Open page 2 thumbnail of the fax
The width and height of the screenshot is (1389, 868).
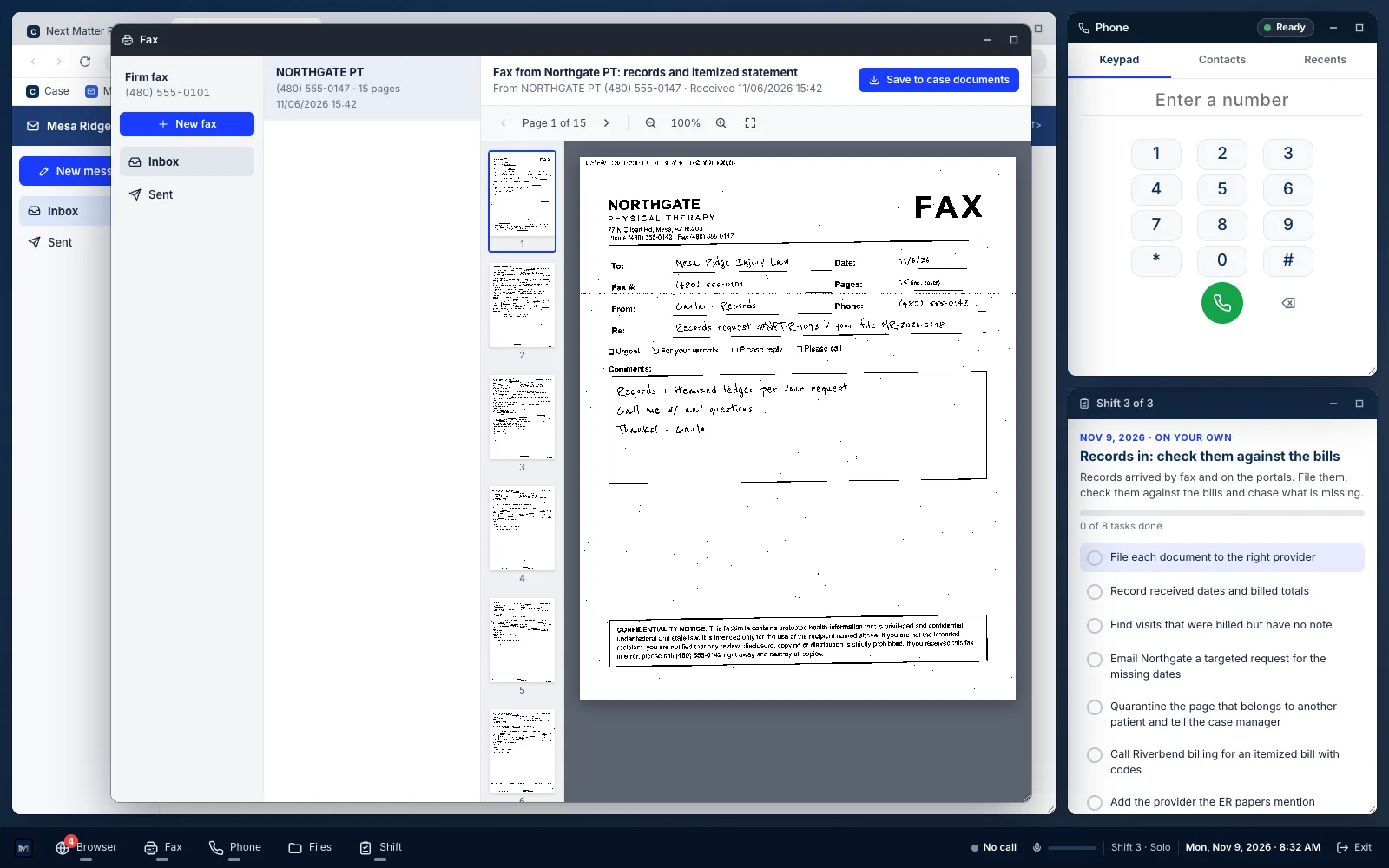coord(522,306)
